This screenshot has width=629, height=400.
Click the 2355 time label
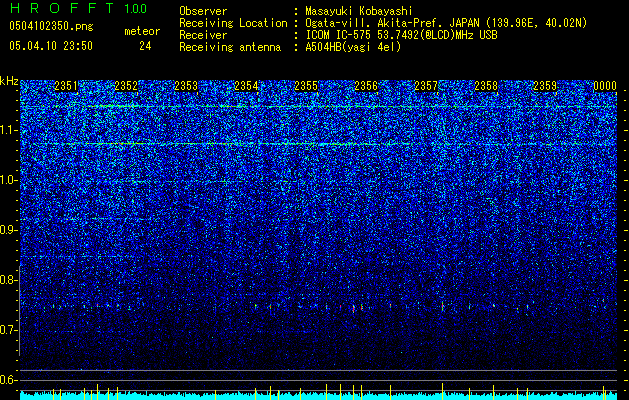(x=306, y=86)
